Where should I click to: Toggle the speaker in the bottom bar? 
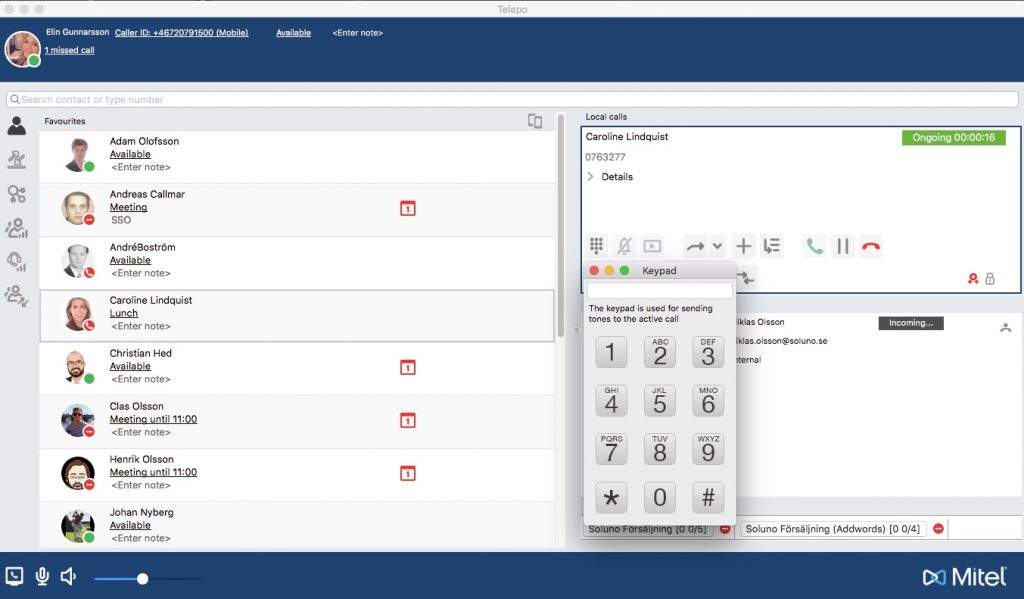tap(68, 576)
